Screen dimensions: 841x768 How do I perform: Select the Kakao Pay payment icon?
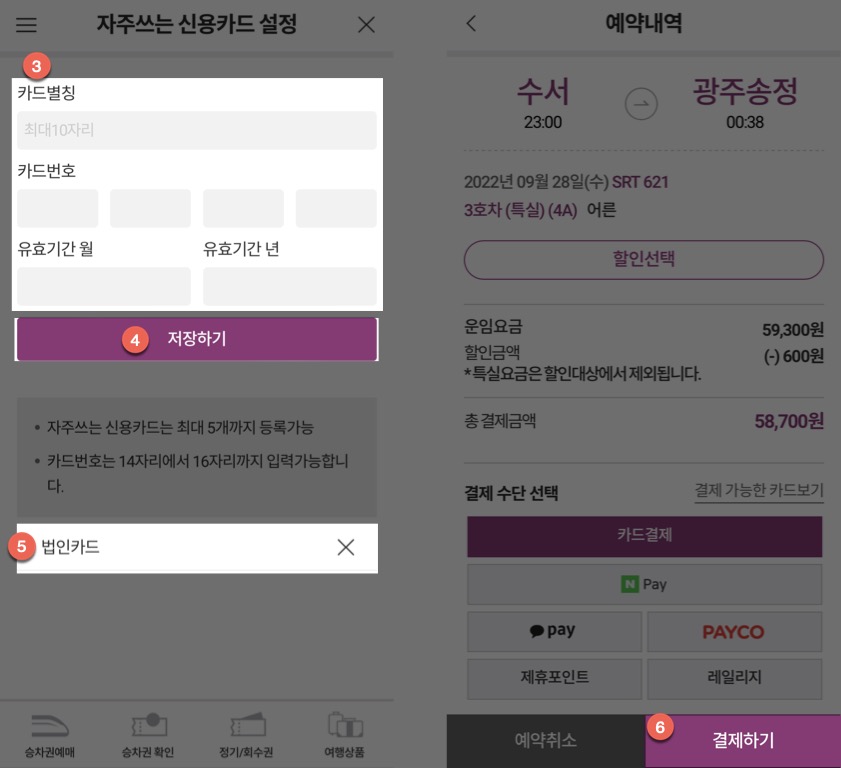555,631
